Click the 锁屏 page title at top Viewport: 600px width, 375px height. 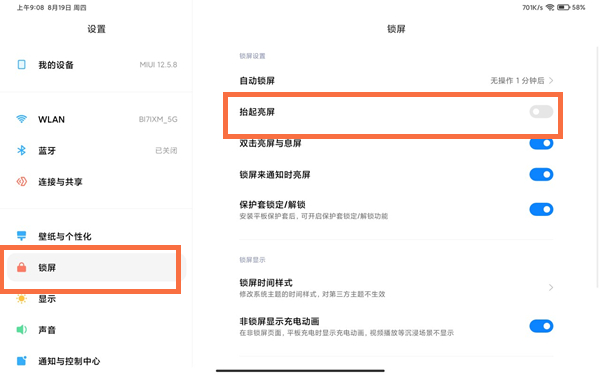[396, 29]
